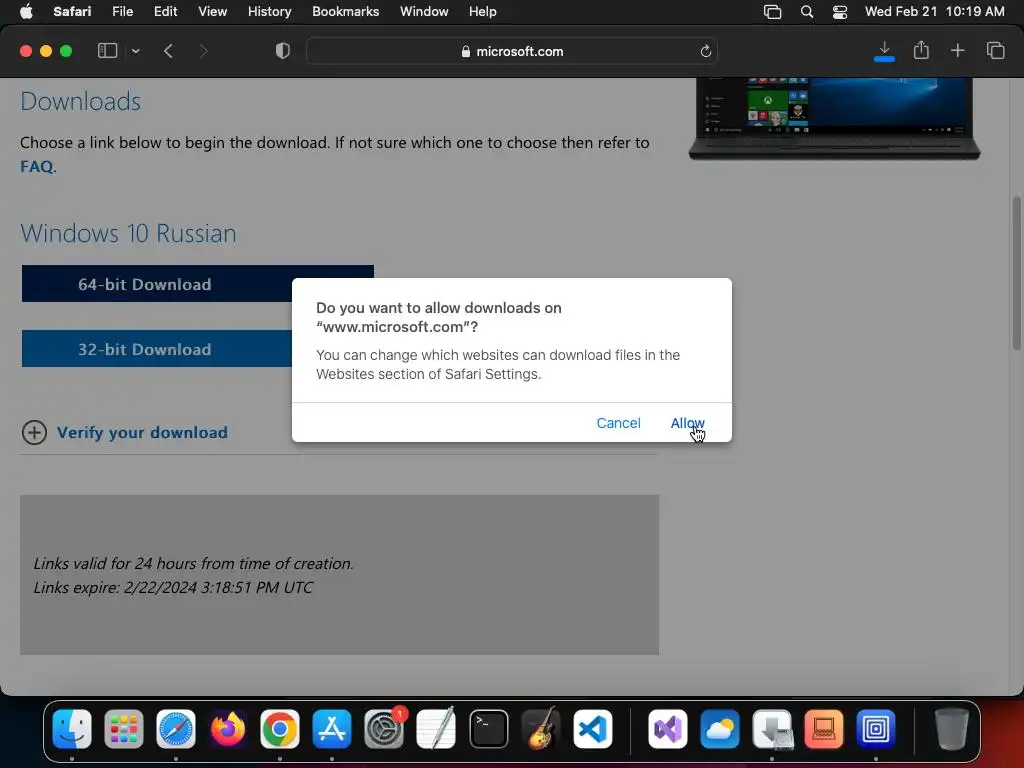Screen dimensions: 1024x768
Task: Open the privacy report shield icon
Action: pyautogui.click(x=283, y=51)
